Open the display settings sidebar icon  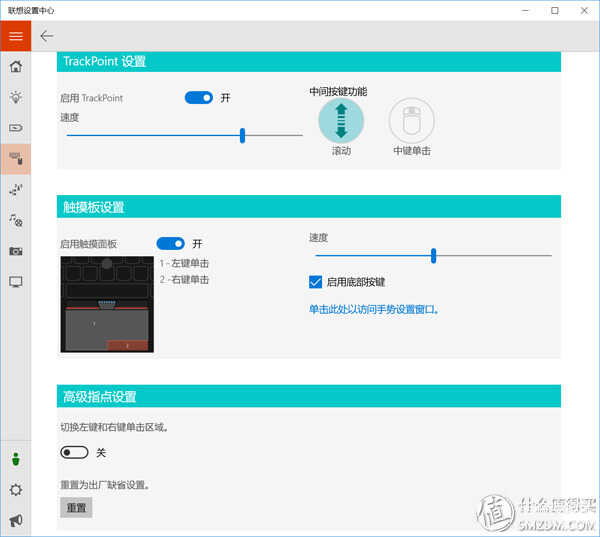(x=16, y=282)
